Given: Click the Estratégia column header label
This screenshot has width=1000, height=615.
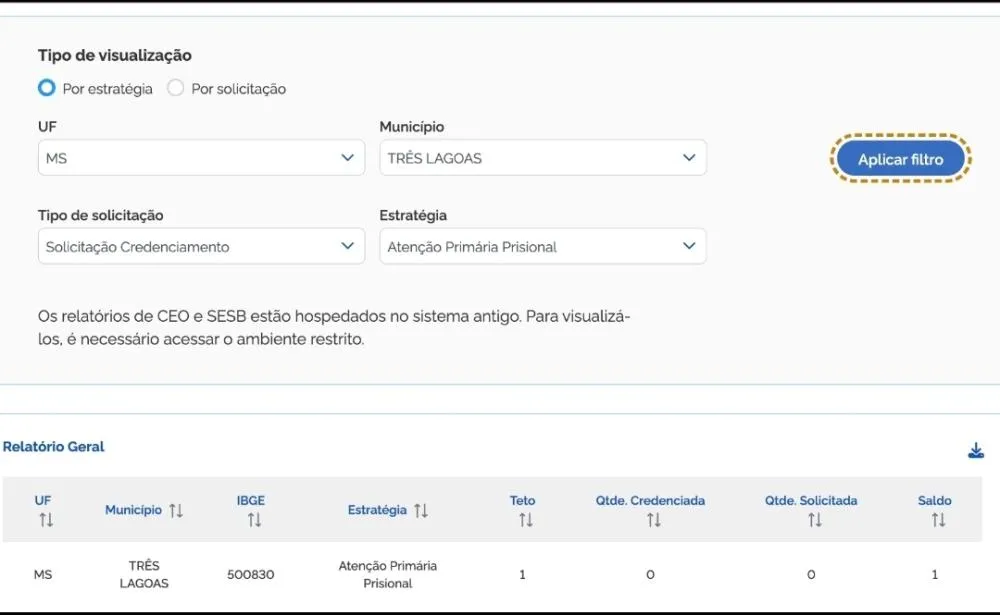Looking at the screenshot, I should tap(377, 510).
